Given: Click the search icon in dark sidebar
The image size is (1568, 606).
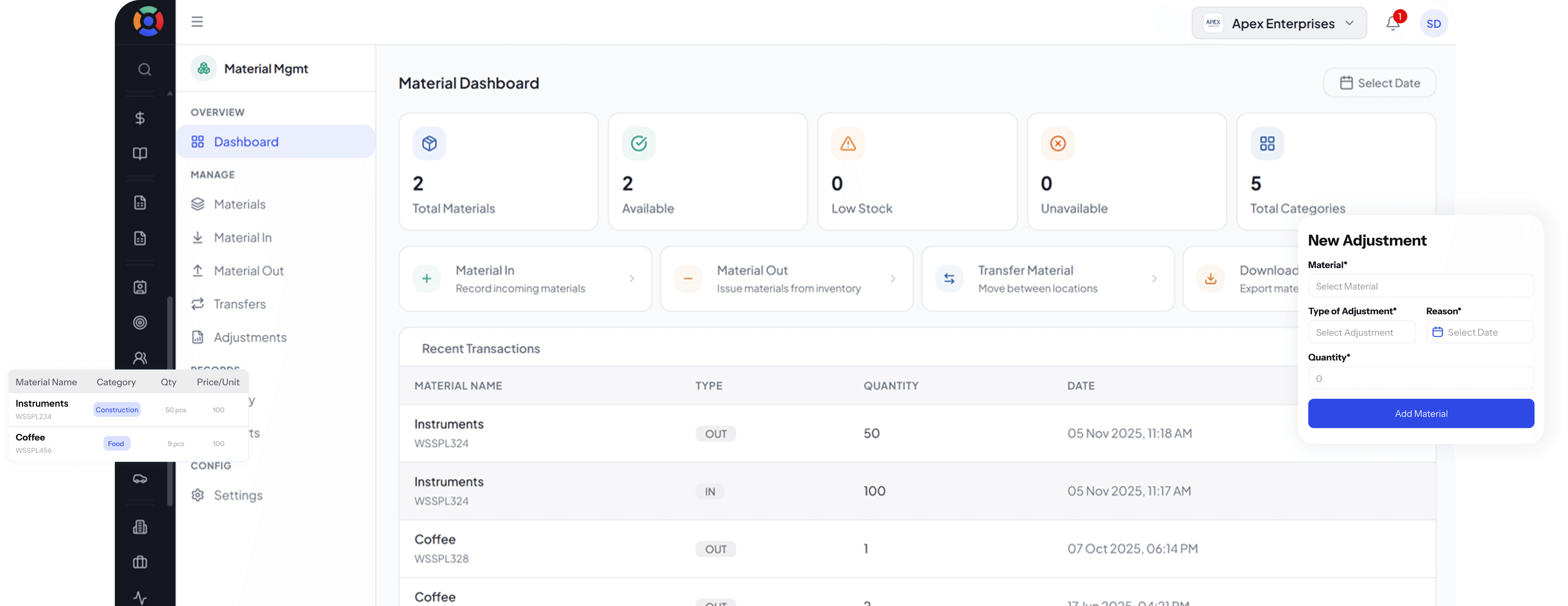Looking at the screenshot, I should click(x=144, y=69).
